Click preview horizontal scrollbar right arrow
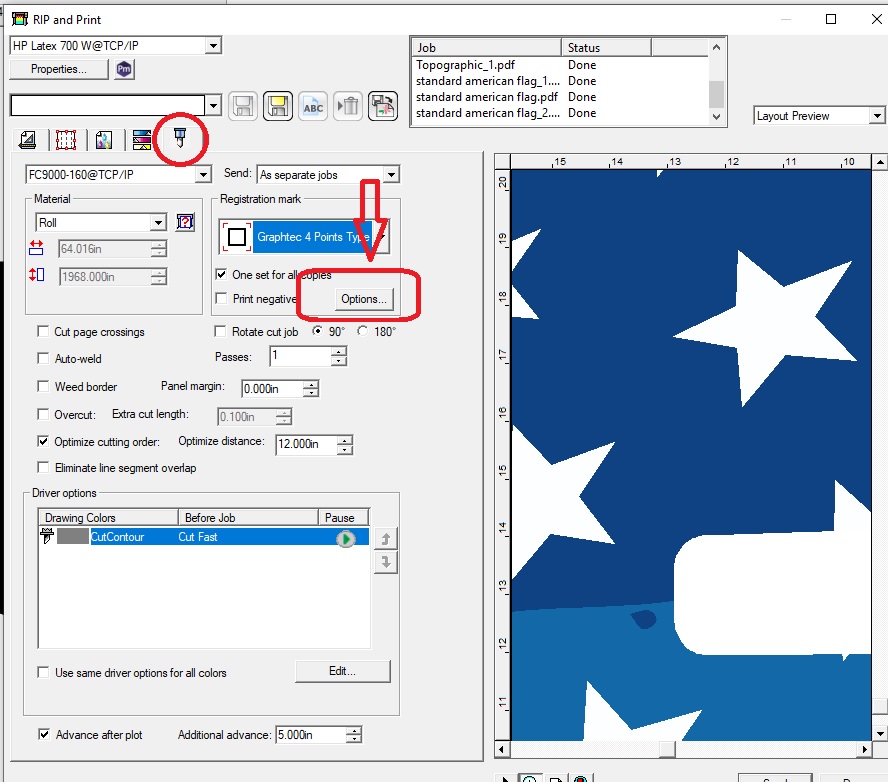This screenshot has height=782, width=888. [864, 749]
